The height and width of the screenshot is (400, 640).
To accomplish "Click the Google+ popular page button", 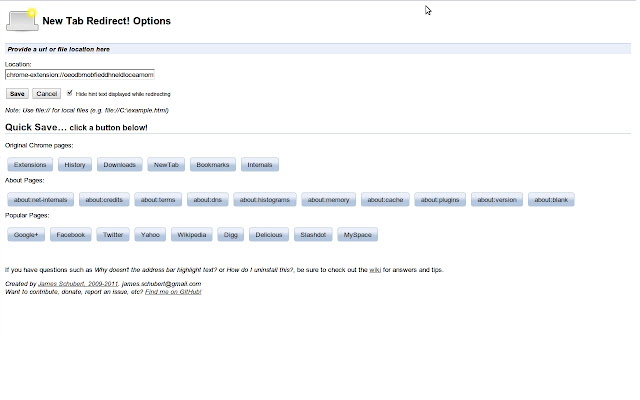I will point(26,235).
